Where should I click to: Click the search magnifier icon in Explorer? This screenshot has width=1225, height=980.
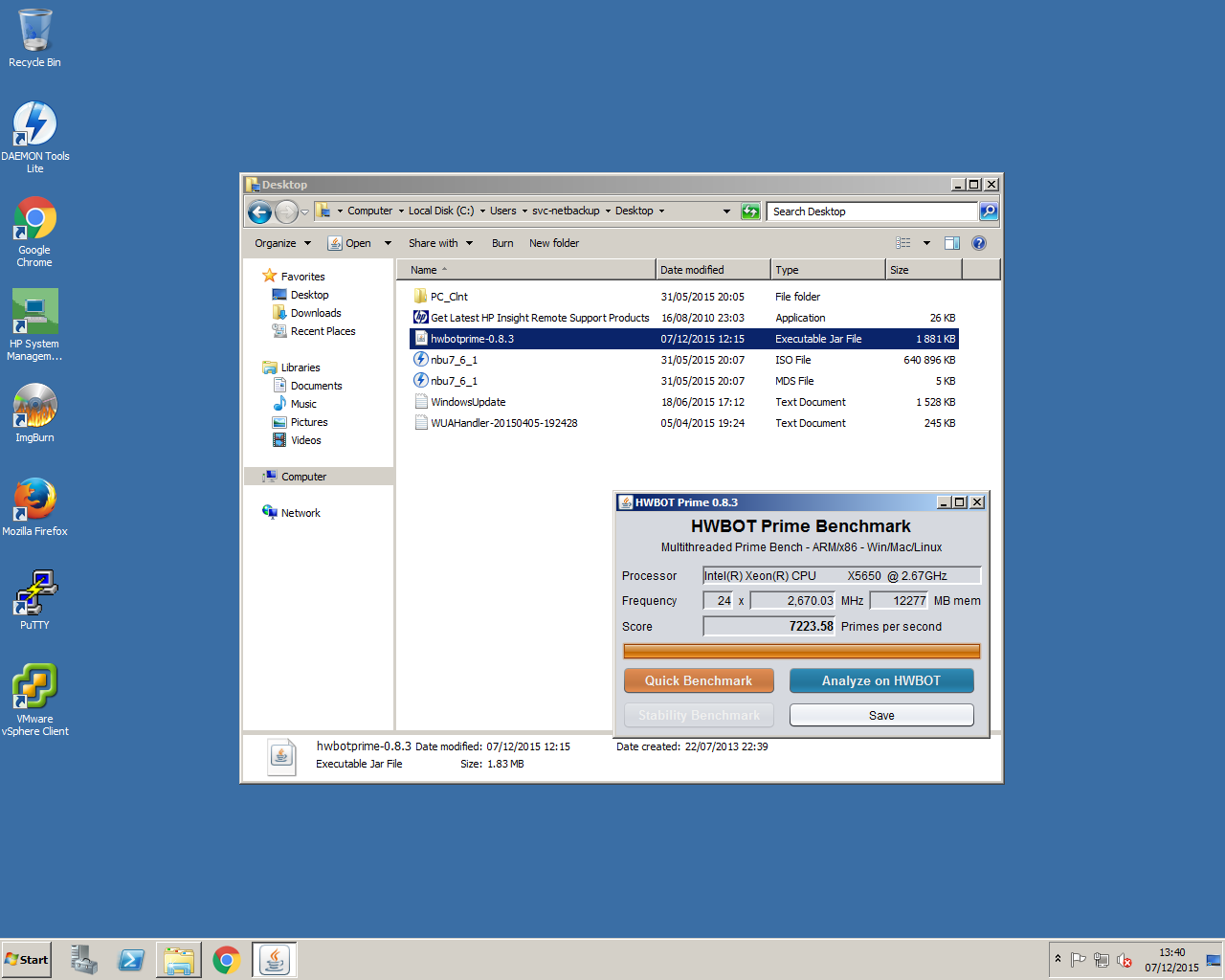point(989,212)
